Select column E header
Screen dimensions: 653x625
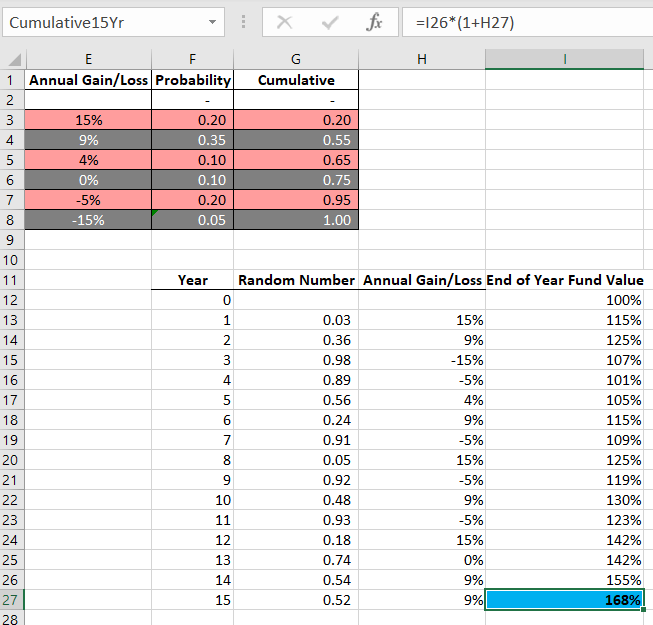click(89, 60)
